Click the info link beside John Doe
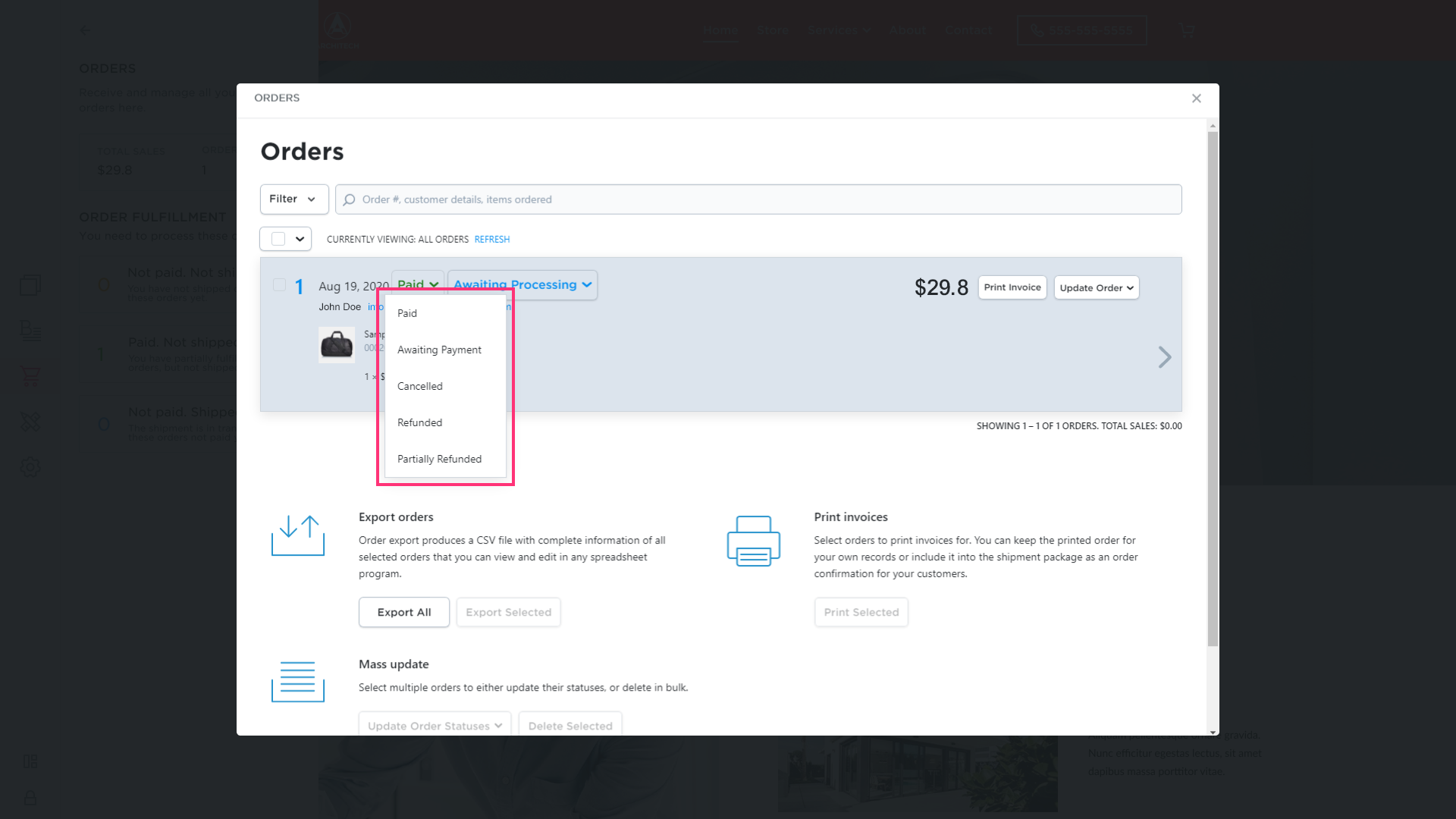1456x819 pixels. [x=375, y=307]
